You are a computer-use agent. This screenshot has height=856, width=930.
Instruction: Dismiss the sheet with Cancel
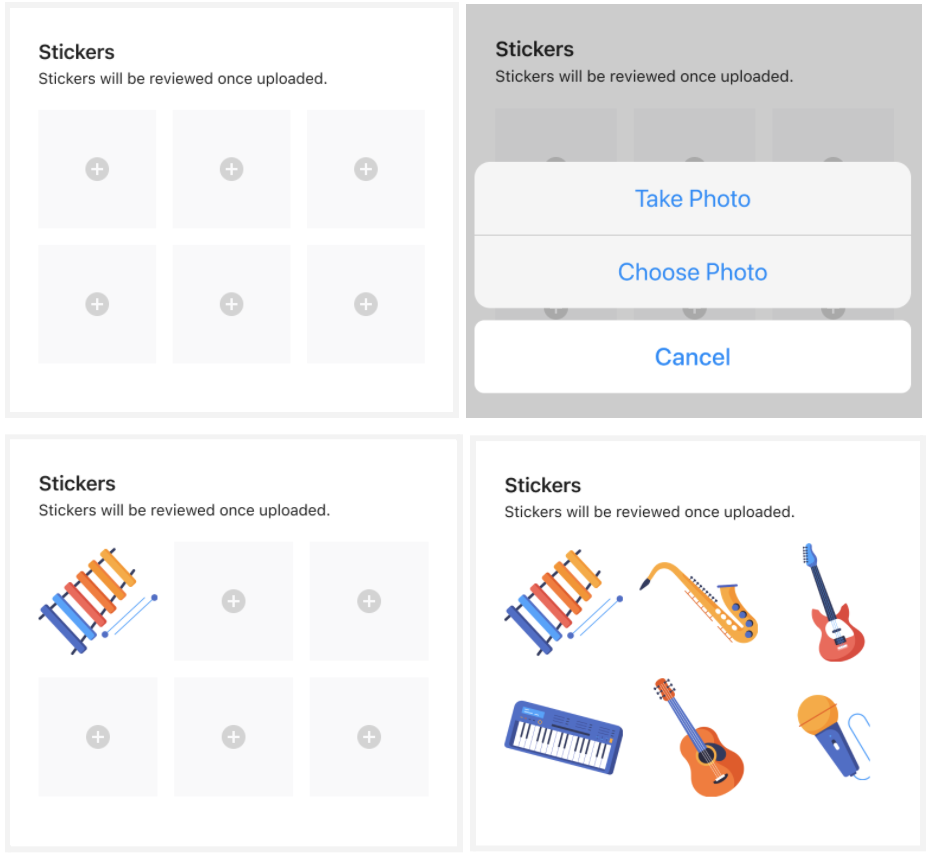pos(692,357)
